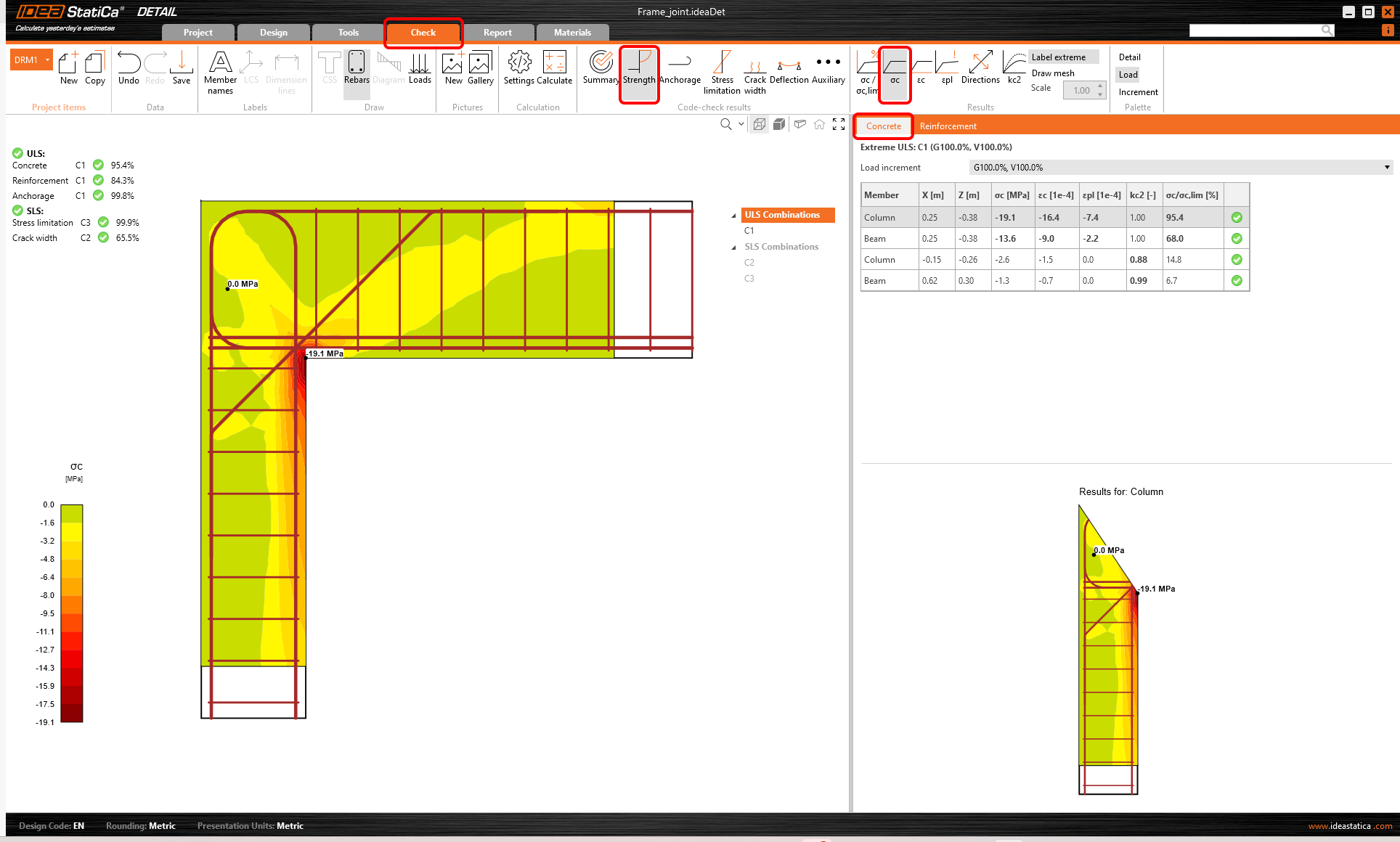This screenshot has height=842, width=1400.
Task: Increase Scale value with up arrow
Action: click(1100, 86)
